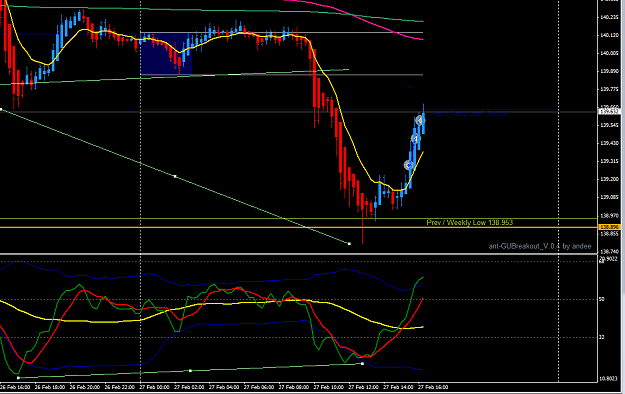Click the lowest trade arrow marker near 139.315
The width and height of the screenshot is (625, 394).
(409, 165)
